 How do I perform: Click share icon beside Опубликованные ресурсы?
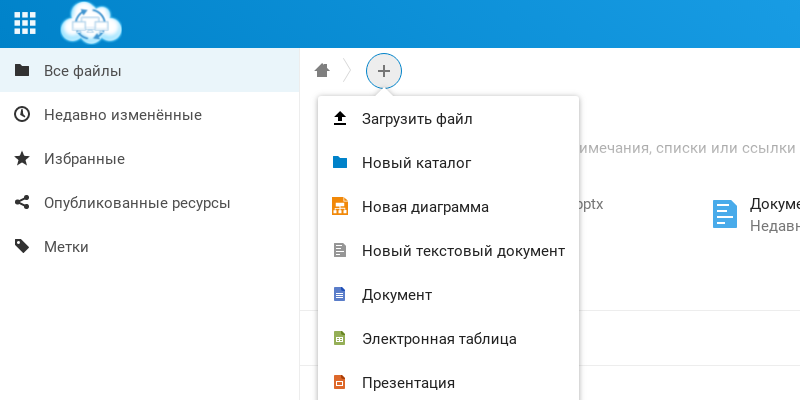[22, 203]
